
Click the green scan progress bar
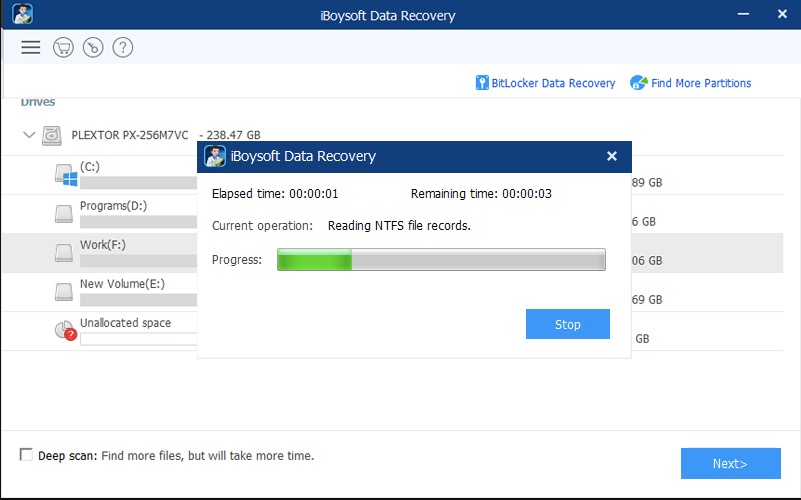(x=441, y=260)
